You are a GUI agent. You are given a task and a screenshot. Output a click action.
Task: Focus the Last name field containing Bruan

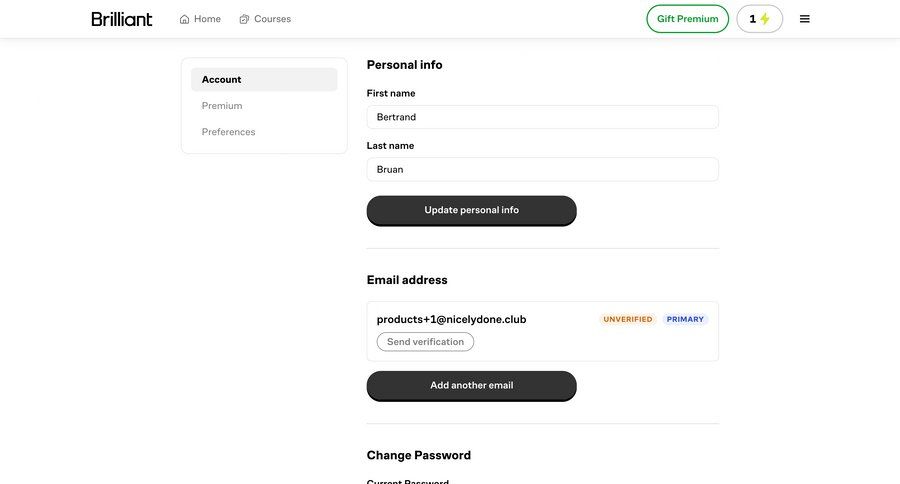(542, 169)
